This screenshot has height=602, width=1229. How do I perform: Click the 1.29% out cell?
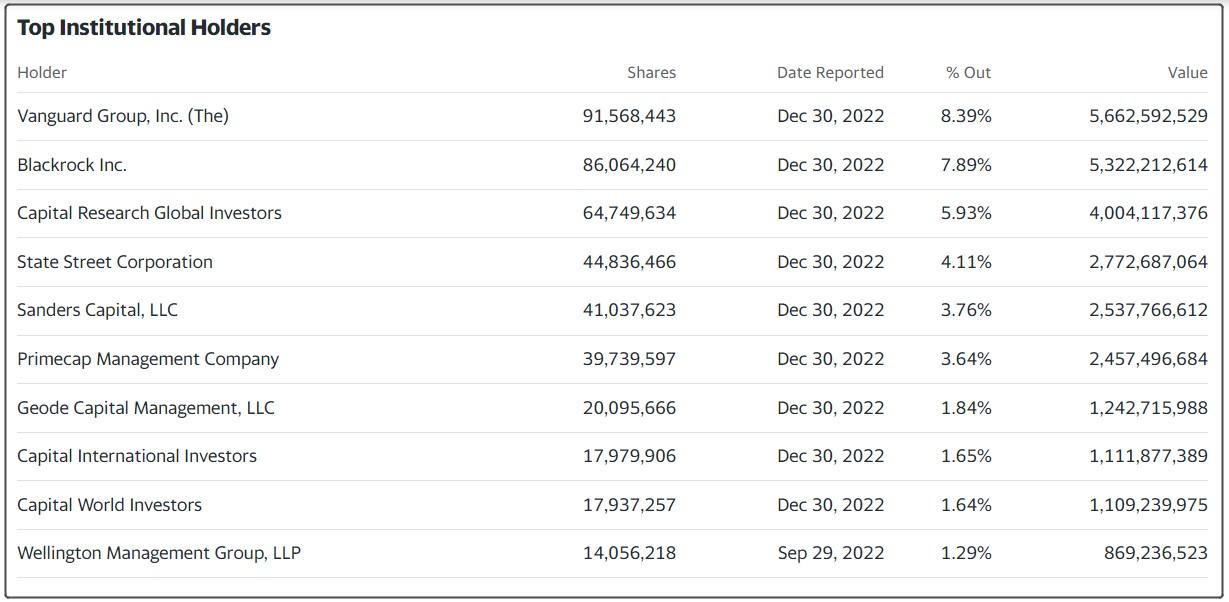[966, 553]
